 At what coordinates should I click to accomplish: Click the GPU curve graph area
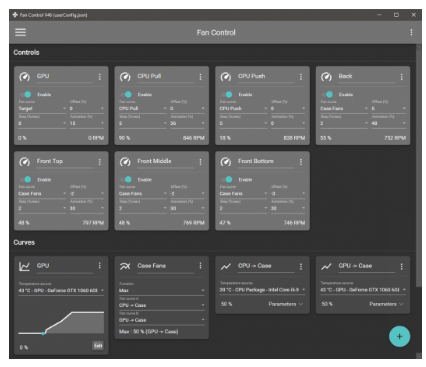click(61, 322)
